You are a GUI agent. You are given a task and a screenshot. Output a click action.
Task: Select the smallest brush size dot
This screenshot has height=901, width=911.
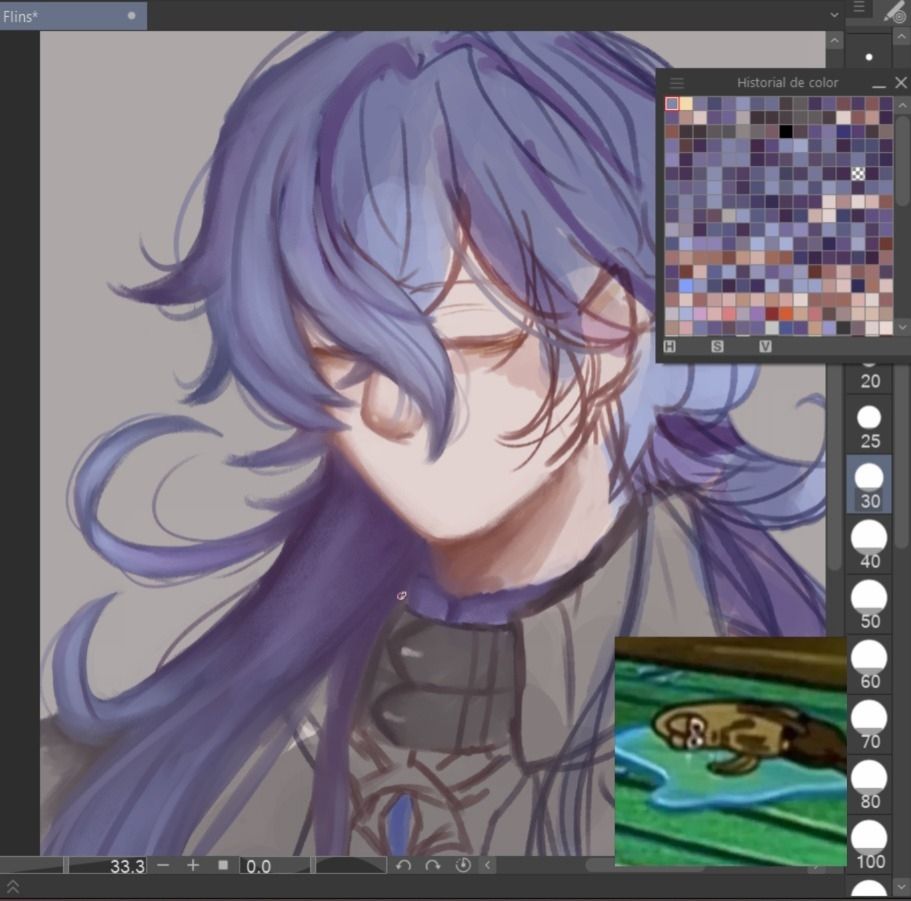(869, 57)
